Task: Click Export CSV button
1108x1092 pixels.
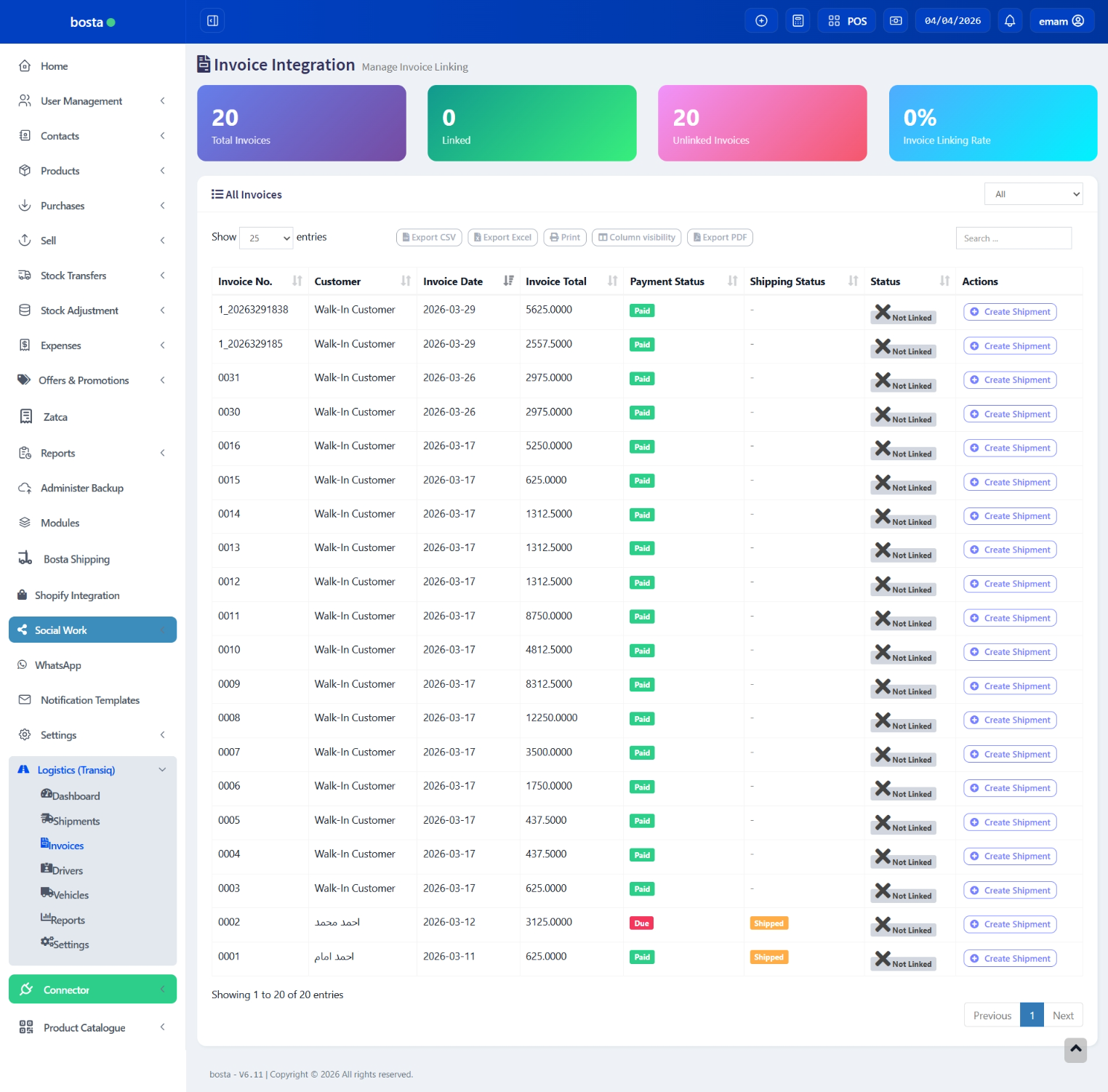Action: pos(429,238)
